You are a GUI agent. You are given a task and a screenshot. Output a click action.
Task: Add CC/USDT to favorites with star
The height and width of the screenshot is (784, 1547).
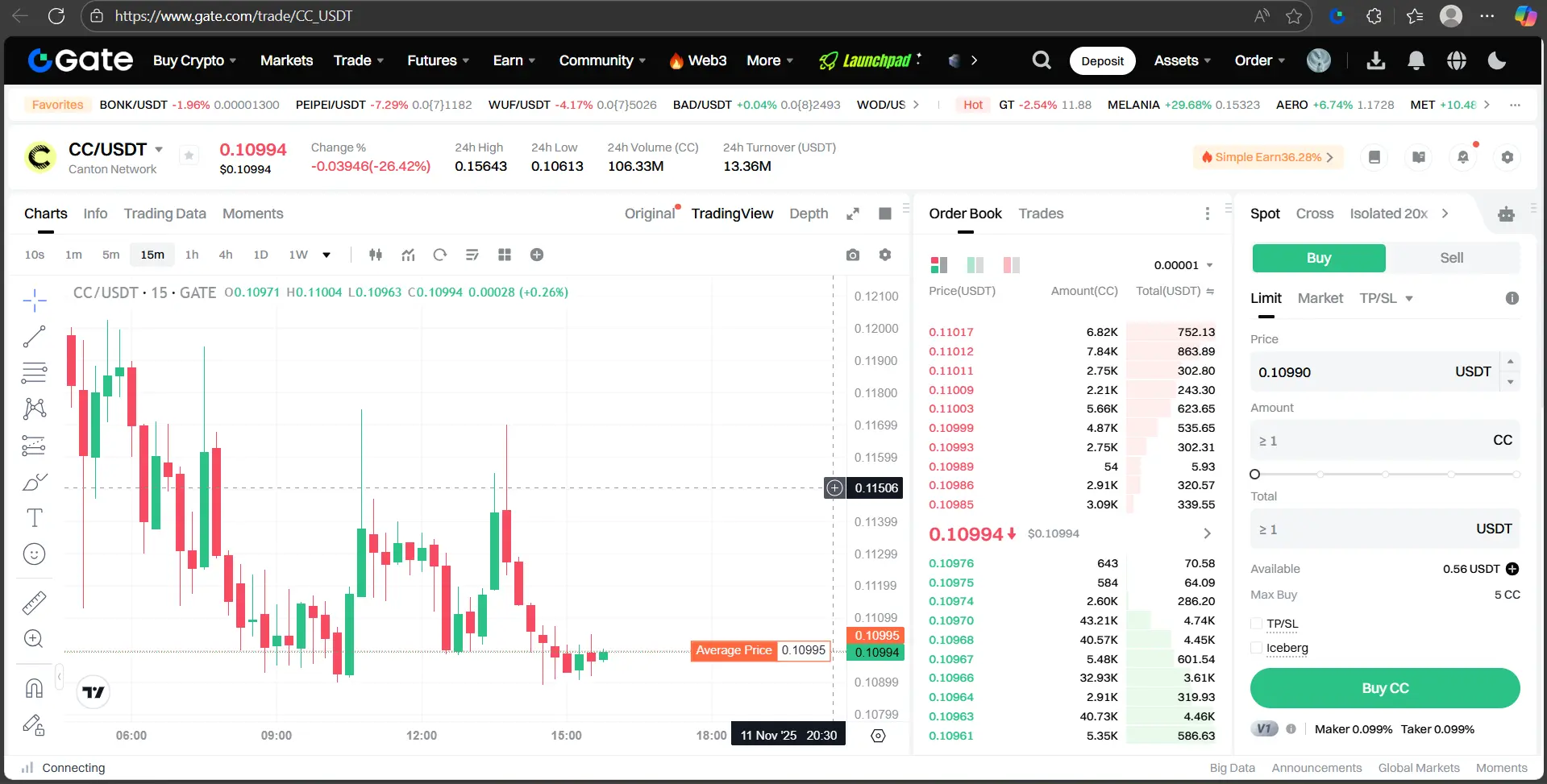(x=189, y=156)
